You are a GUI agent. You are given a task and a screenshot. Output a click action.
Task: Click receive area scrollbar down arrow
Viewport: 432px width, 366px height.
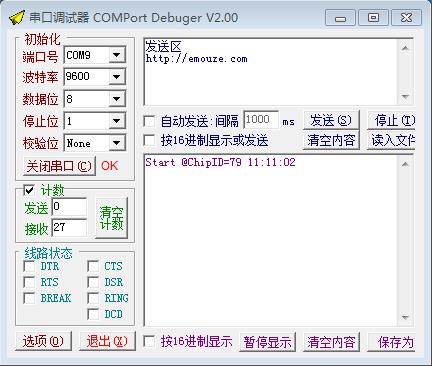pos(405,317)
